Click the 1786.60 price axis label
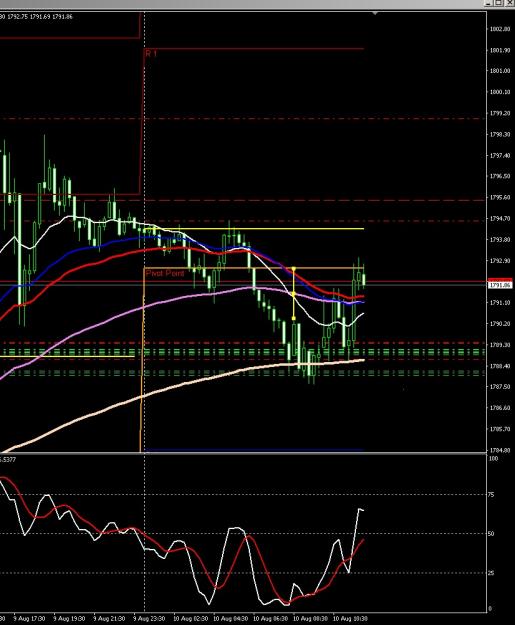This screenshot has width=515, height=625. [500, 408]
